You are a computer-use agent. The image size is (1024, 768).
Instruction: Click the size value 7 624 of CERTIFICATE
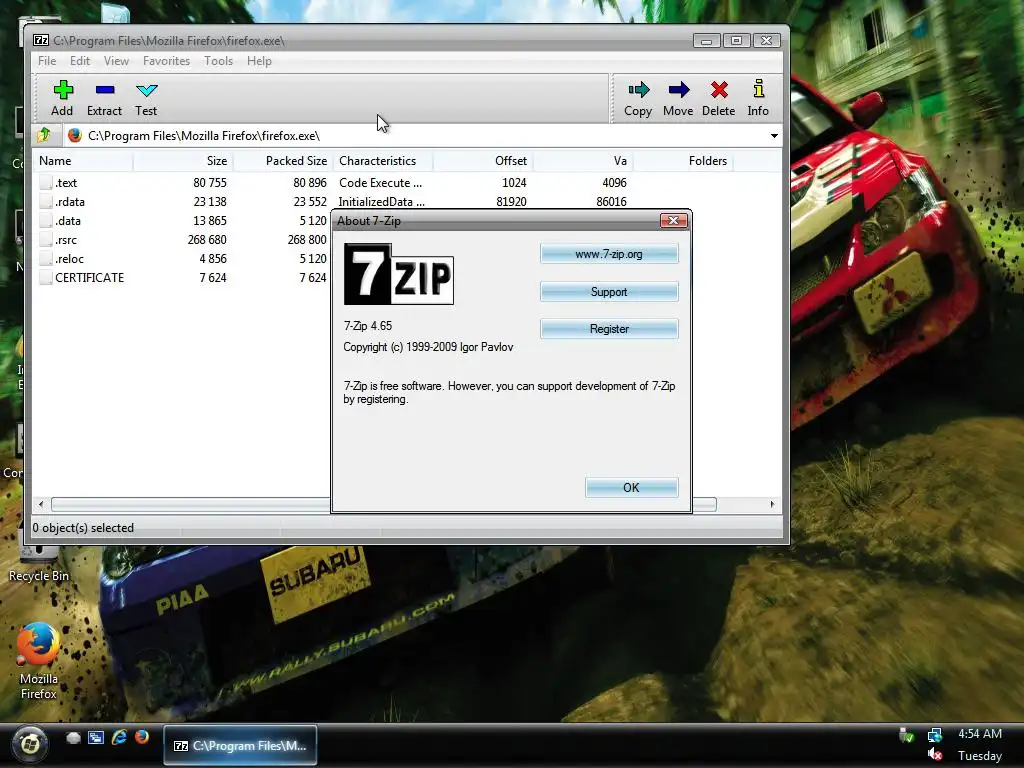pyautogui.click(x=213, y=278)
